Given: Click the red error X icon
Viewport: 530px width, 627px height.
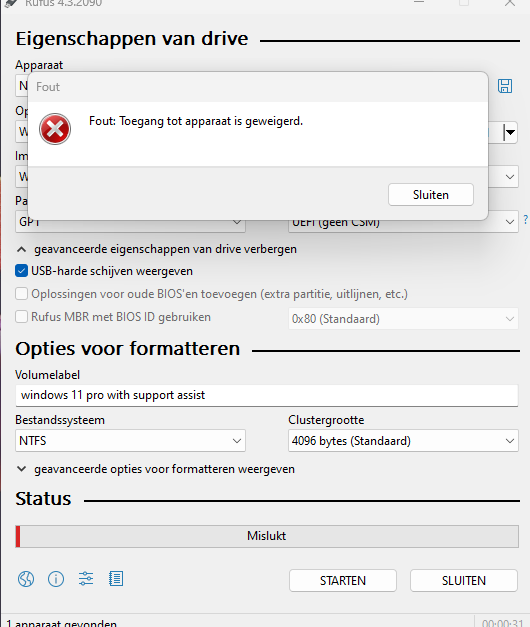Looking at the screenshot, I should [55, 129].
